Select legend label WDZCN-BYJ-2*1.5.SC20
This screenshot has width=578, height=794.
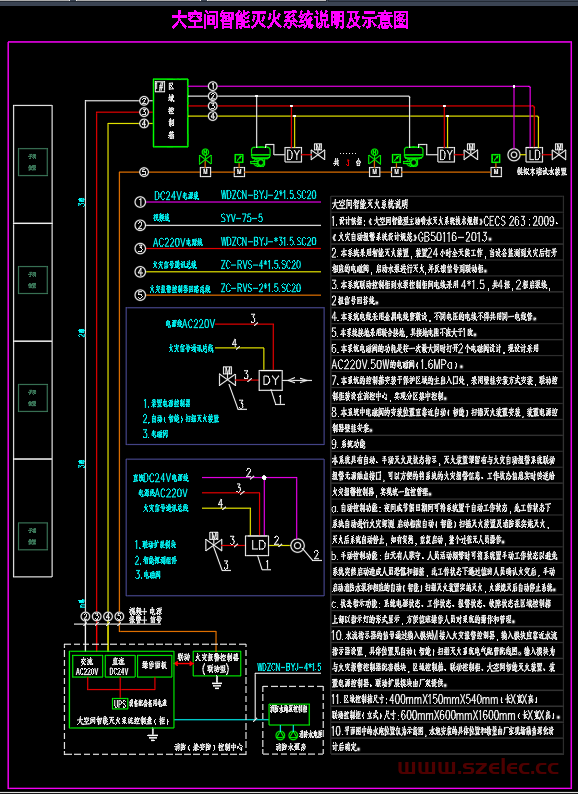pos(268,194)
